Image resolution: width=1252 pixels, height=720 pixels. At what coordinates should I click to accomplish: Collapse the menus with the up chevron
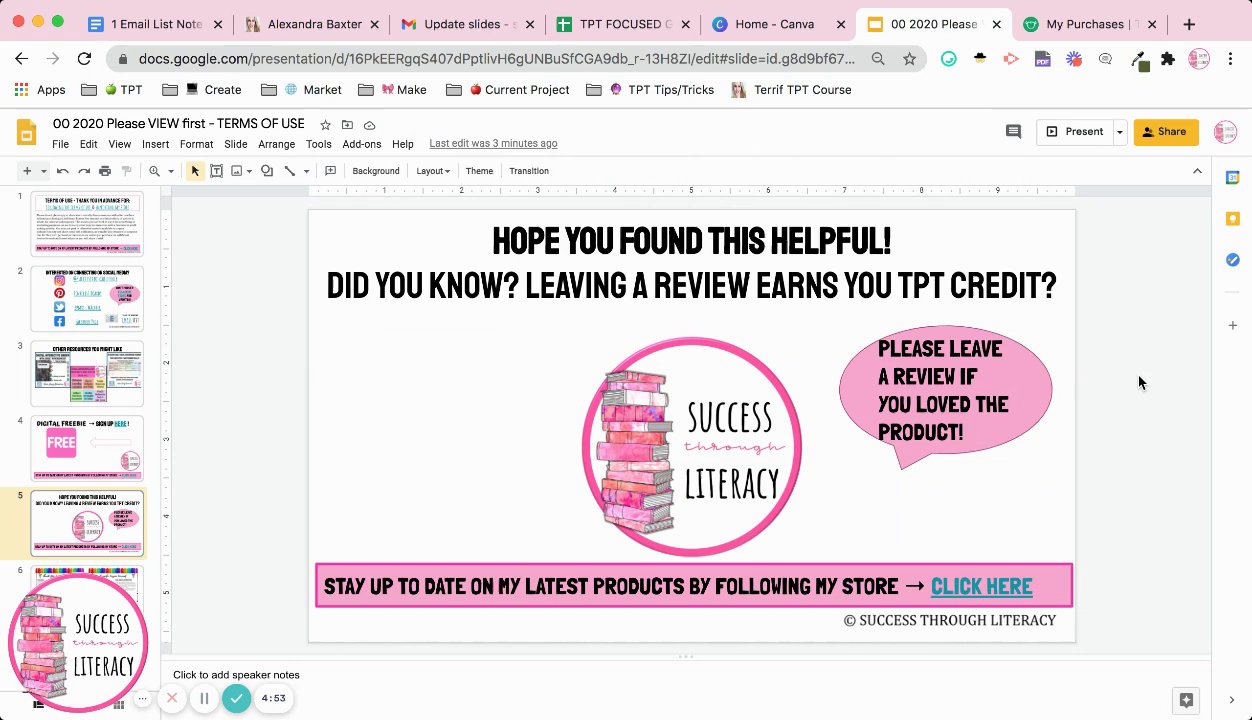[1197, 171]
